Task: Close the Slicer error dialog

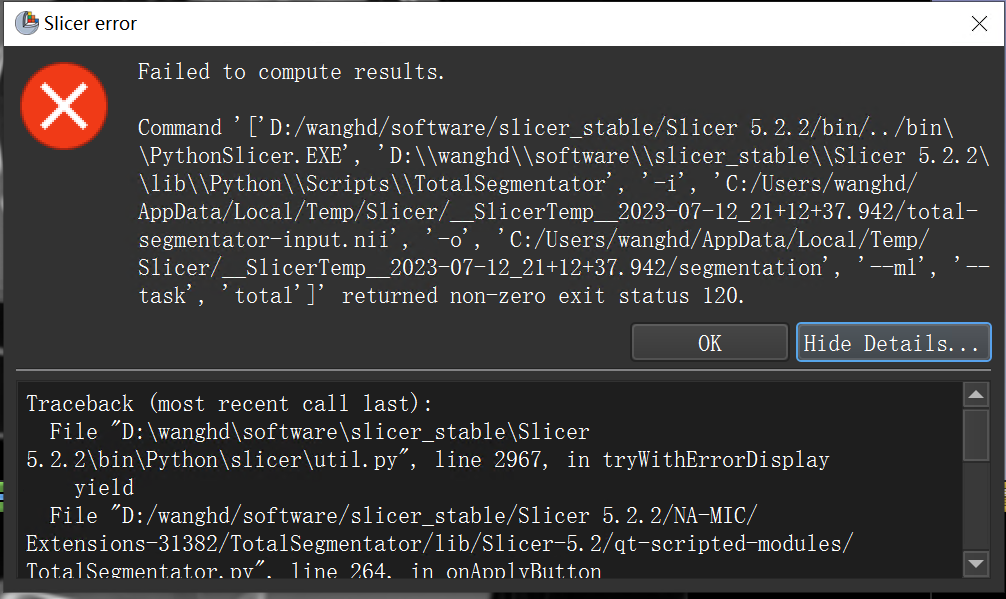Action: [x=979, y=23]
